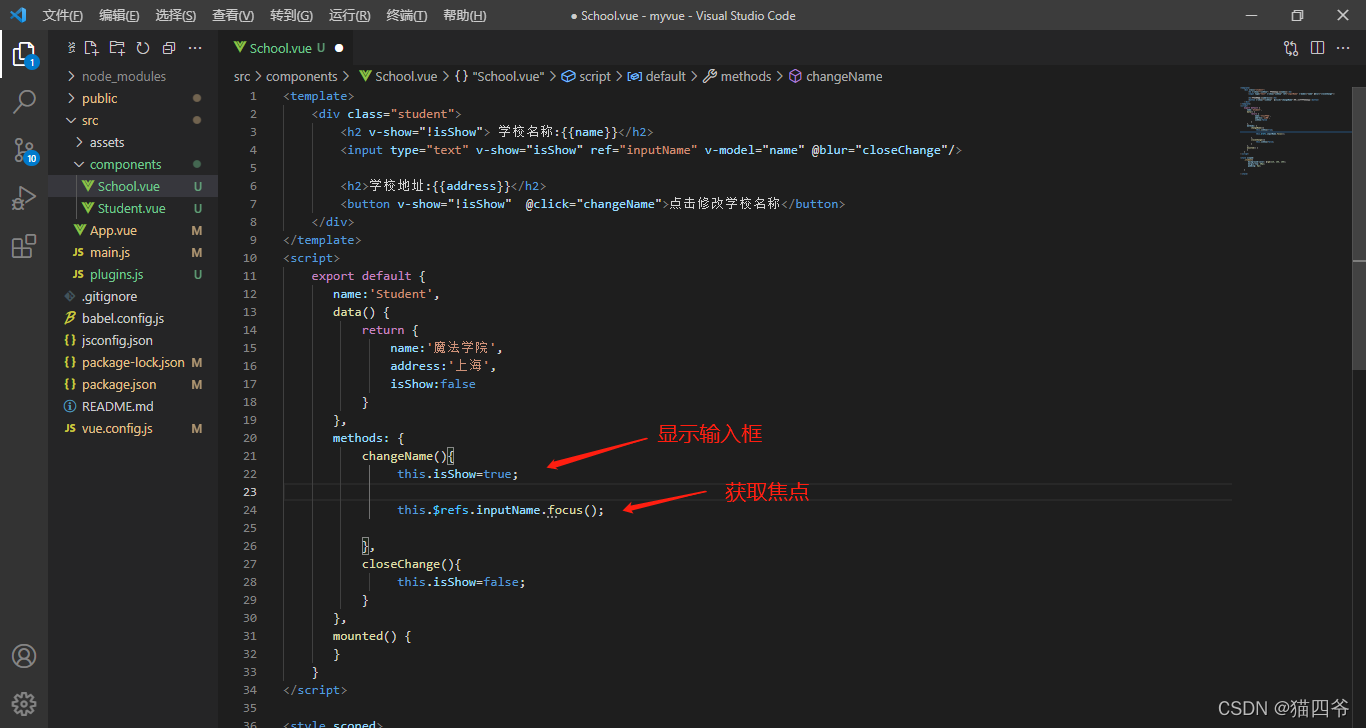Open README.md in the file tree

133,406
